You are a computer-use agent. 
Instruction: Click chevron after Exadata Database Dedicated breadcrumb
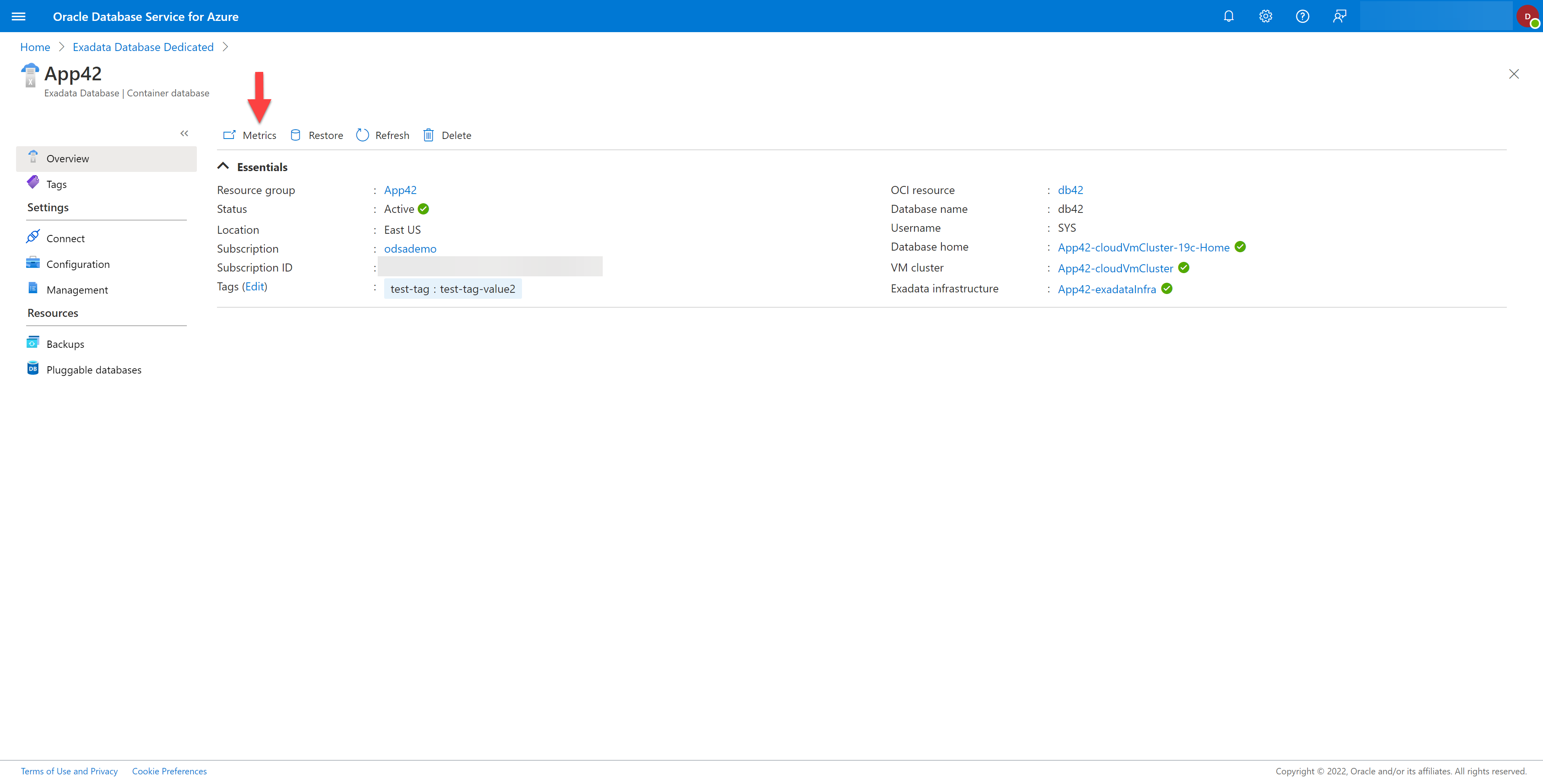(x=225, y=47)
